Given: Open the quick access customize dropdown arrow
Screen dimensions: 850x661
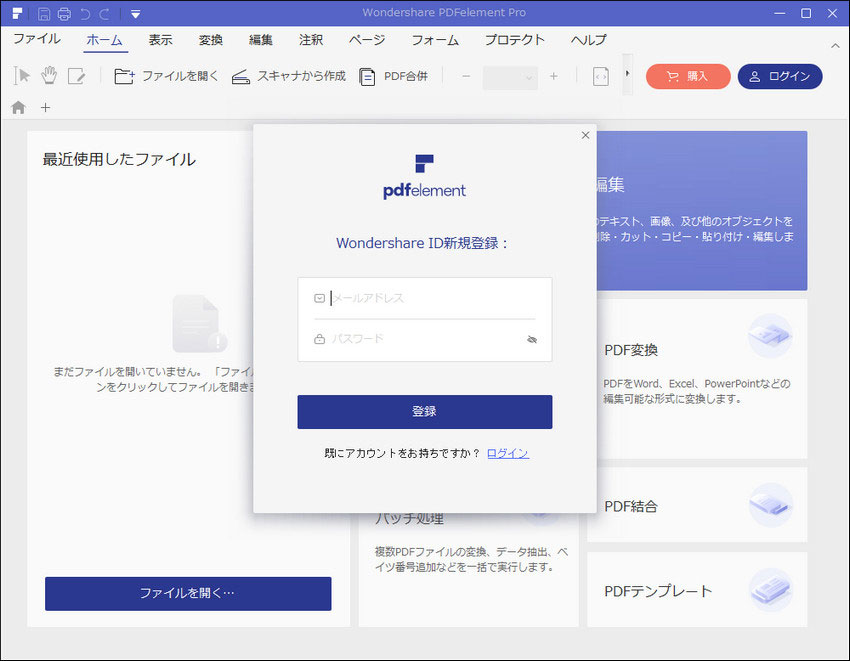Looking at the screenshot, I should click(x=136, y=14).
